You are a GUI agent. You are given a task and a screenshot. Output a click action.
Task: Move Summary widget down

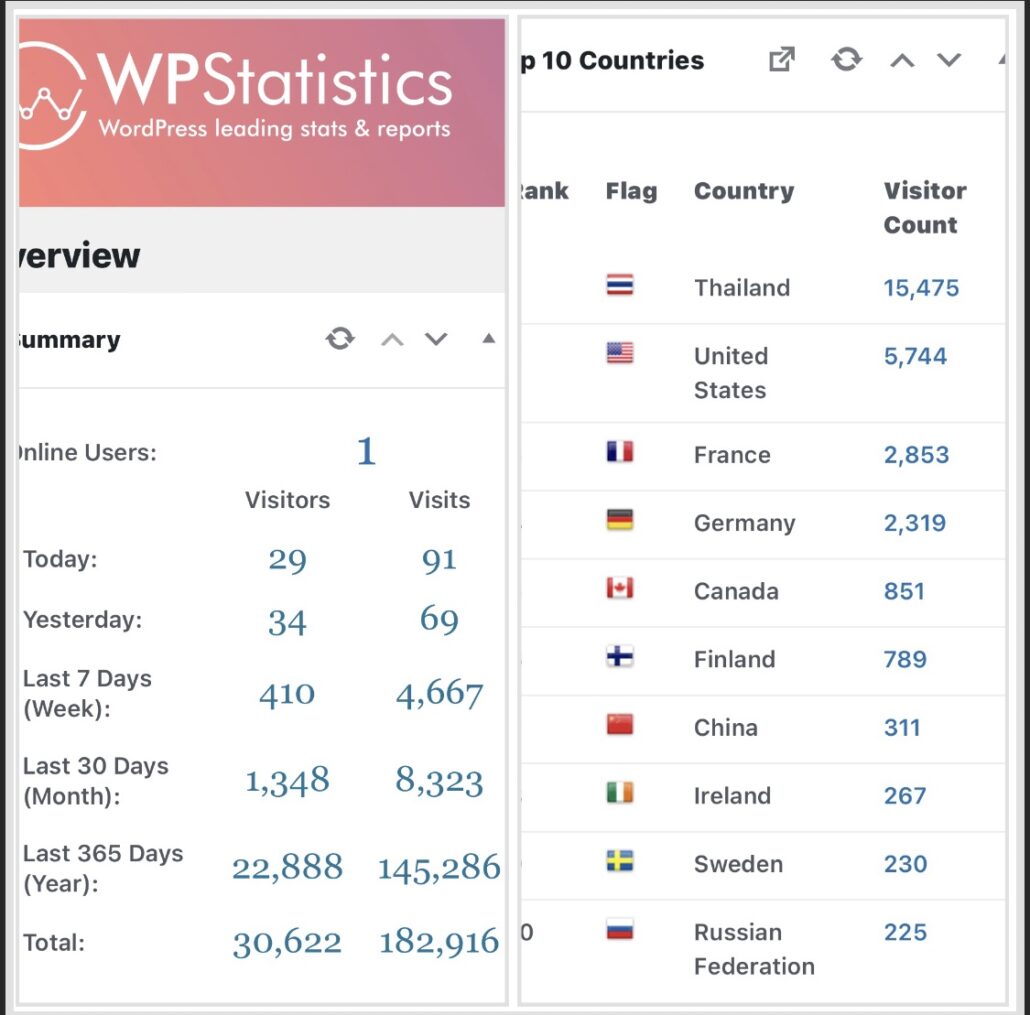coord(436,340)
